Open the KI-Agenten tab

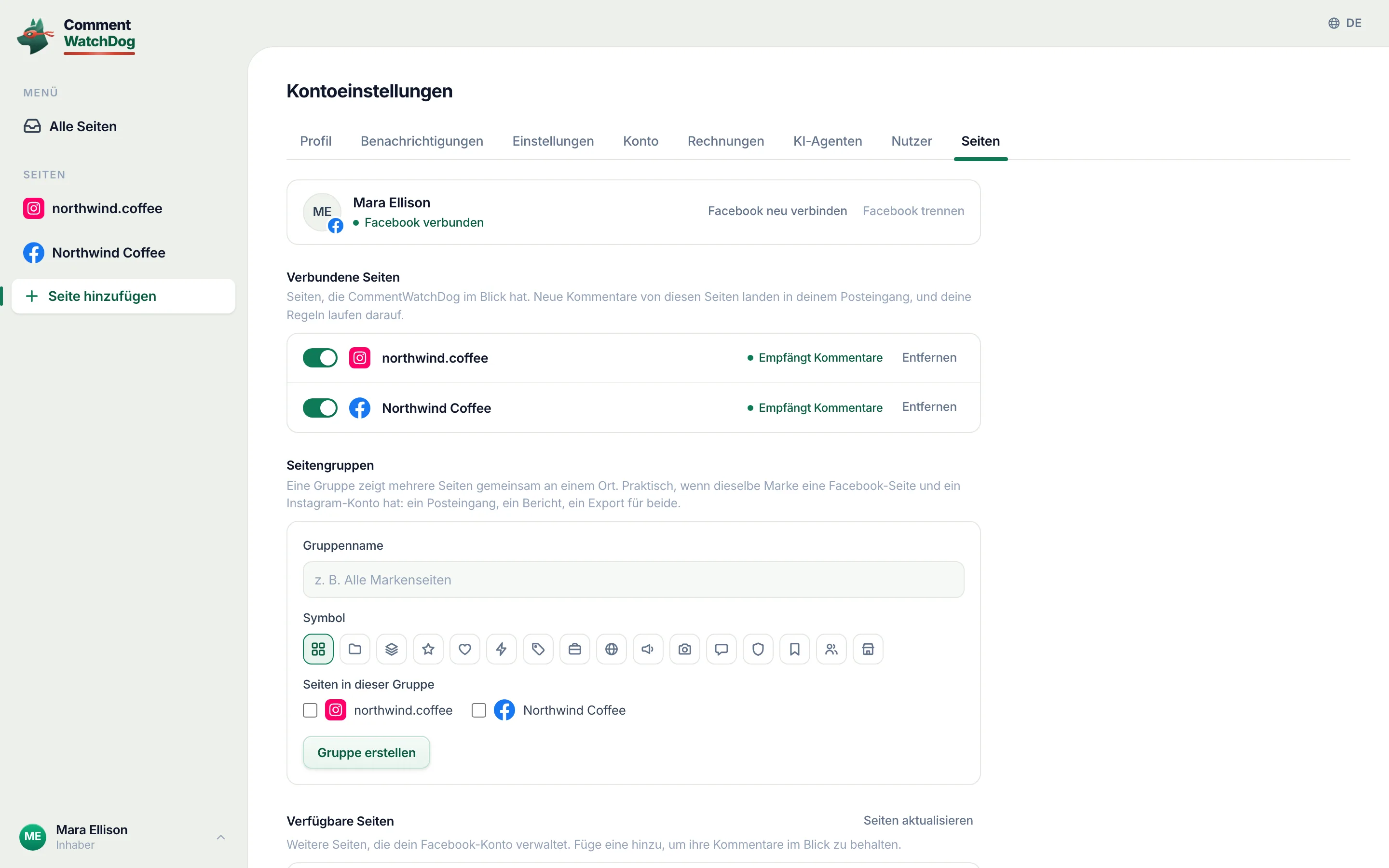[828, 141]
